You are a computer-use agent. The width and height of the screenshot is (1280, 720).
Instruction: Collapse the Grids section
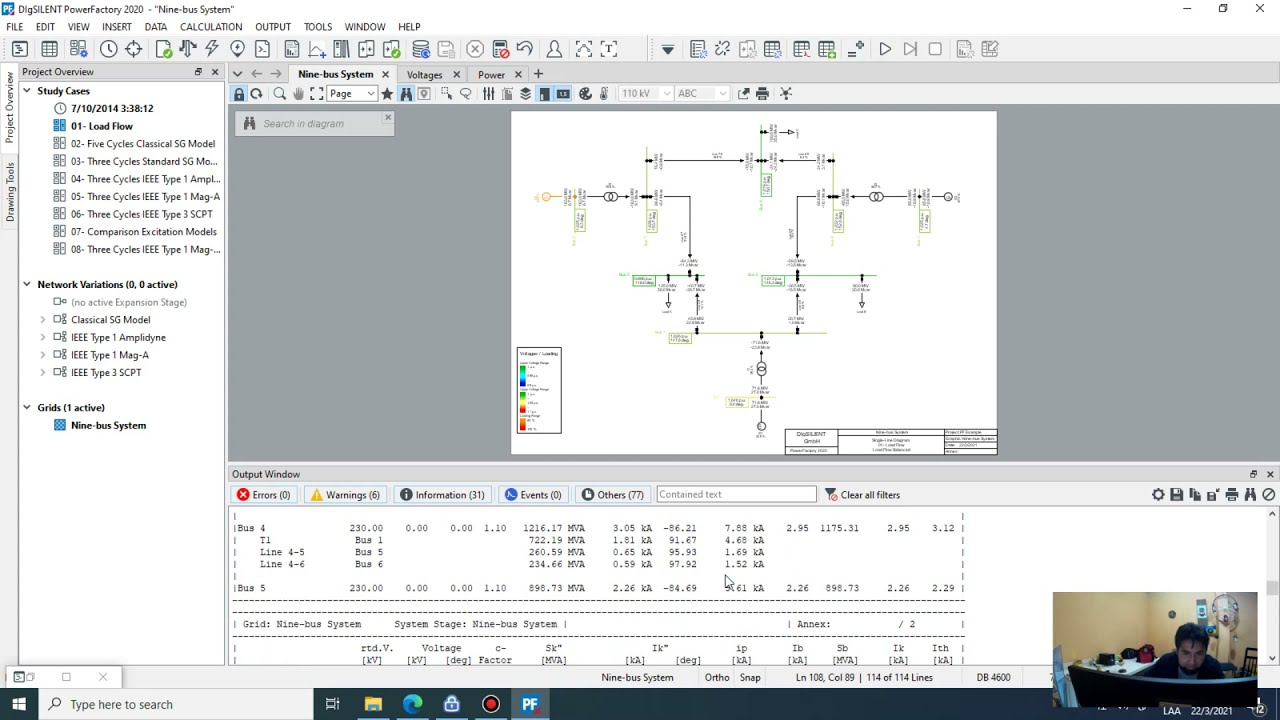27,408
